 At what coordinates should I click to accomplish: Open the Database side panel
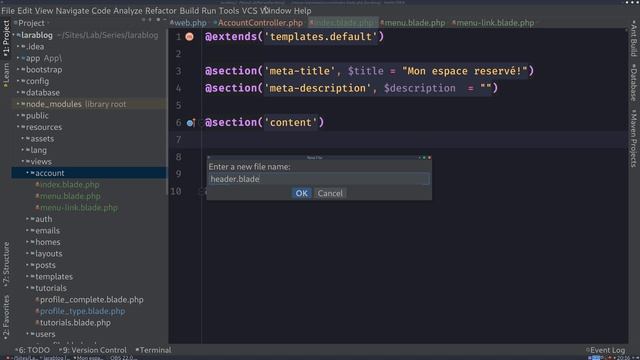pos(633,82)
